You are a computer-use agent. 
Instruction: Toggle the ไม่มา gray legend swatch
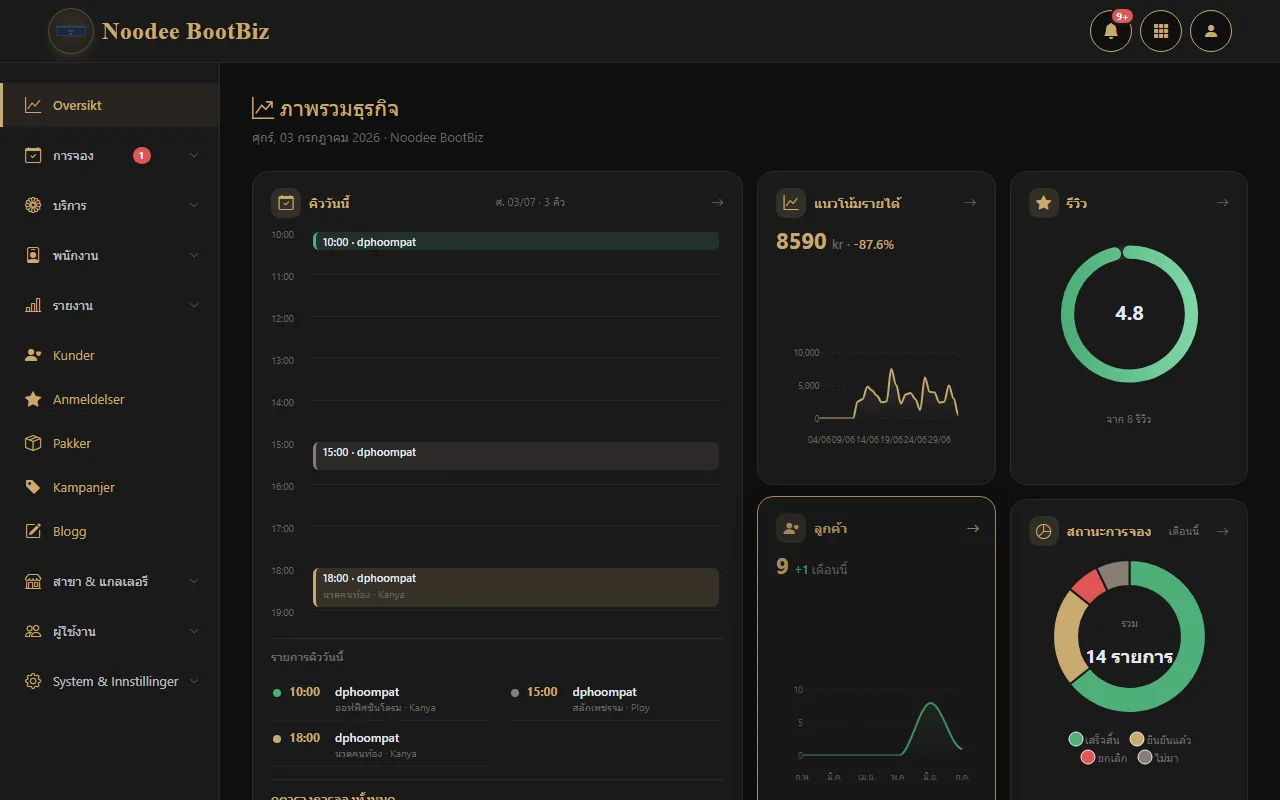pos(1145,757)
